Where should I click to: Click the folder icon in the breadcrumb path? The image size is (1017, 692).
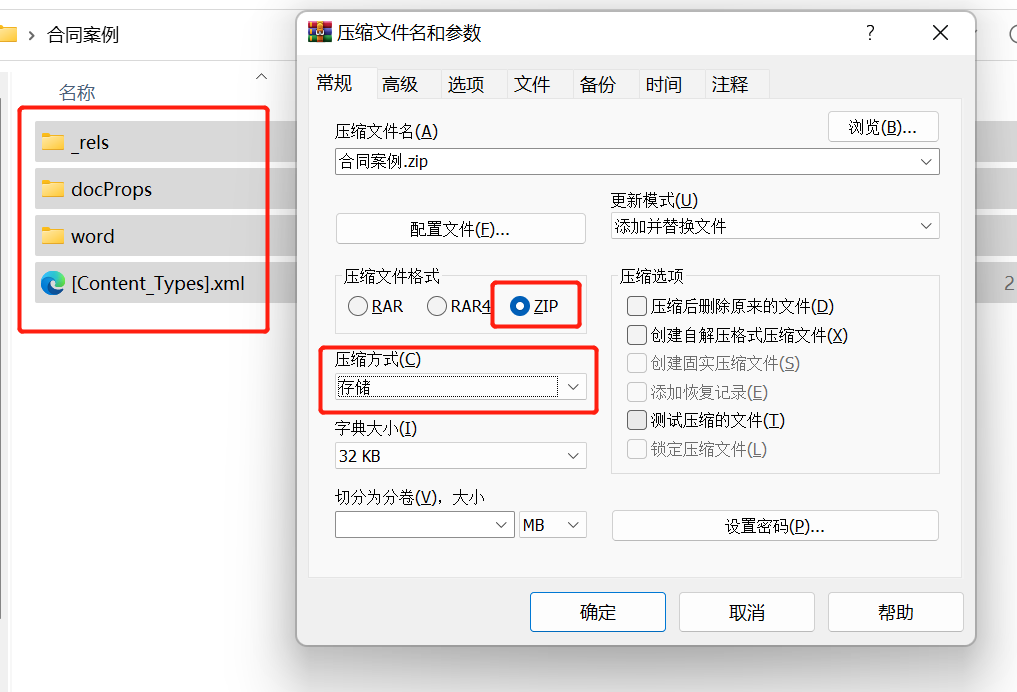tap(7, 34)
